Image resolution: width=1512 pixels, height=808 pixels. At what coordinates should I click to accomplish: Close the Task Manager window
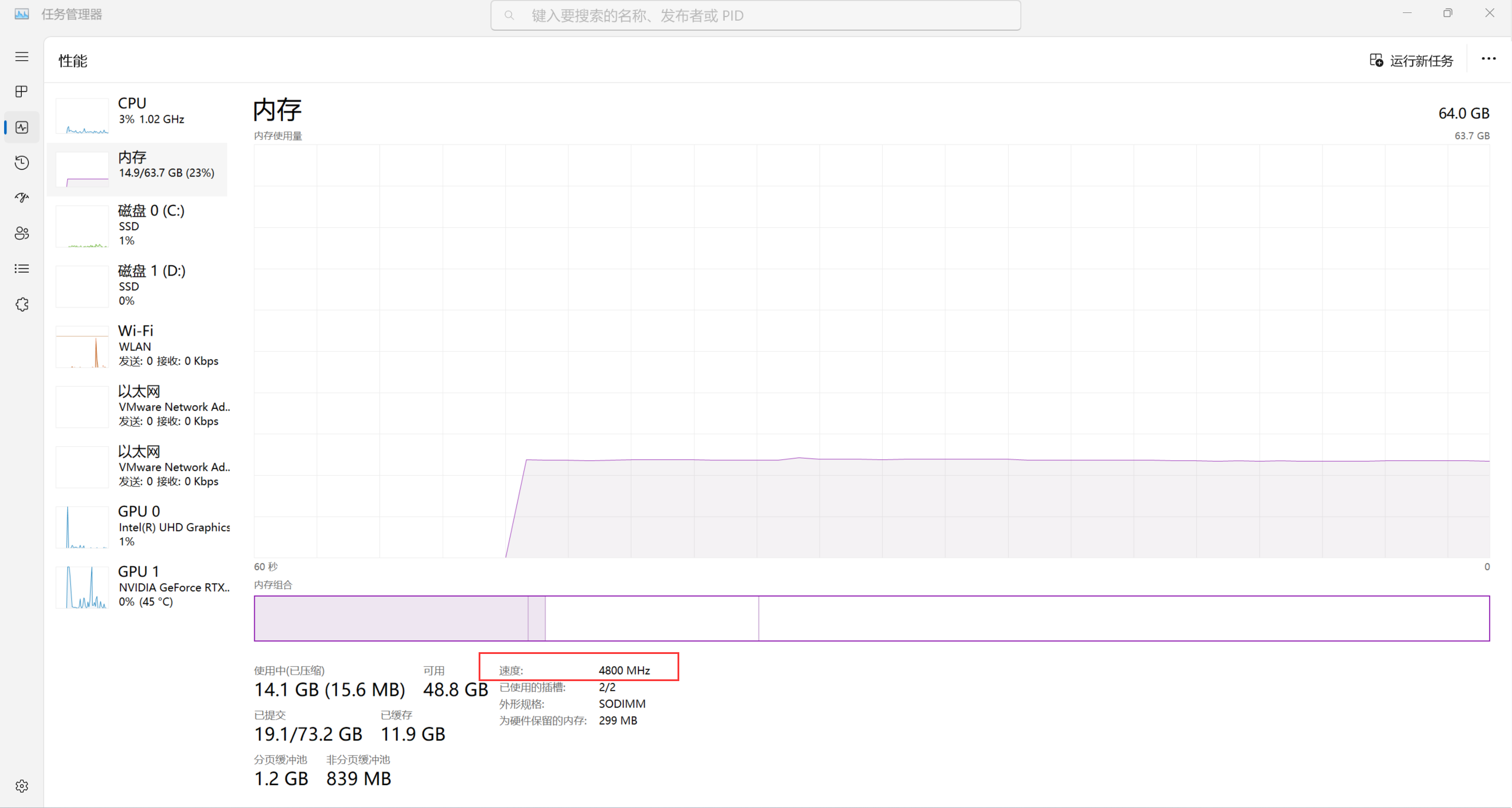tap(1490, 13)
